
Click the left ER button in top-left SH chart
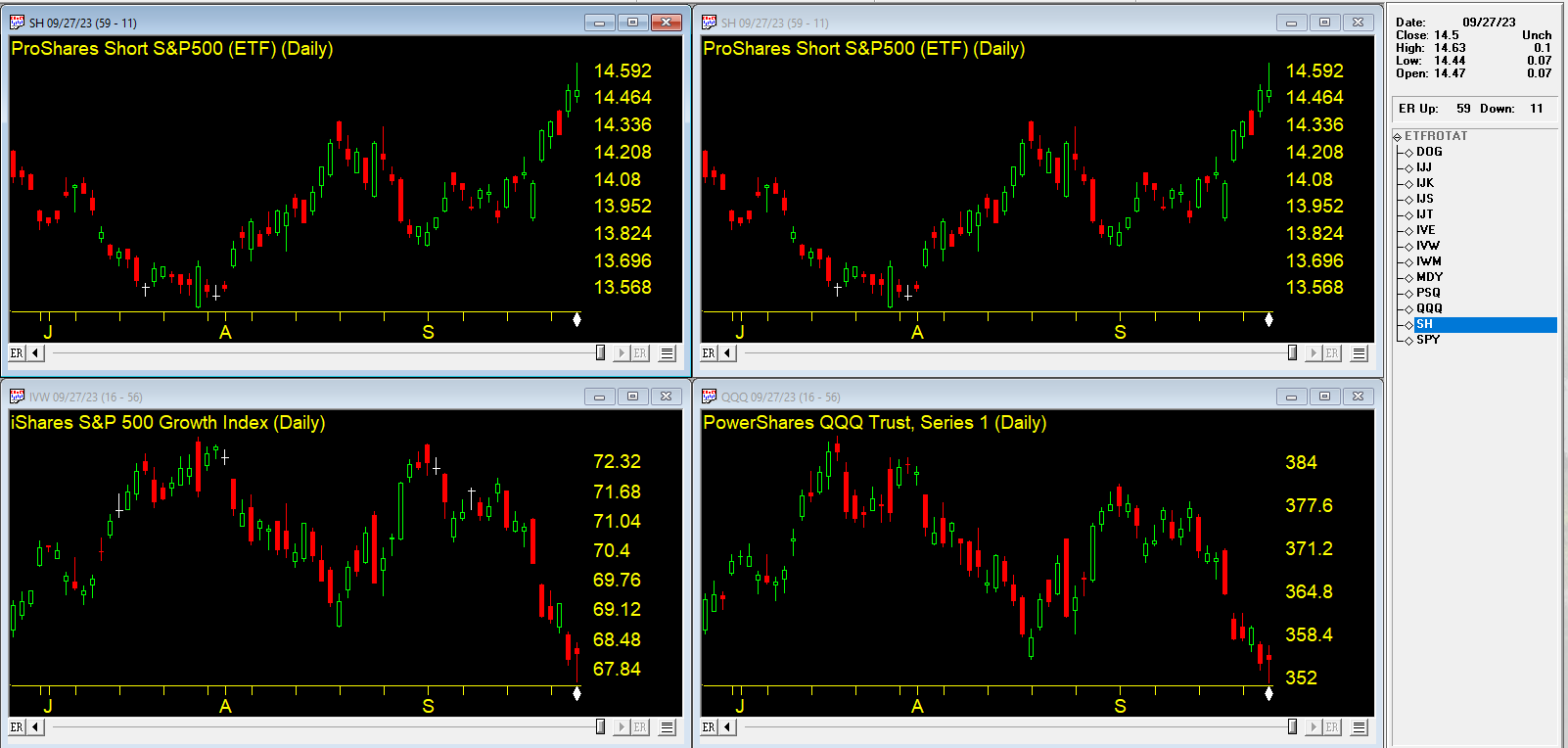pos(17,353)
